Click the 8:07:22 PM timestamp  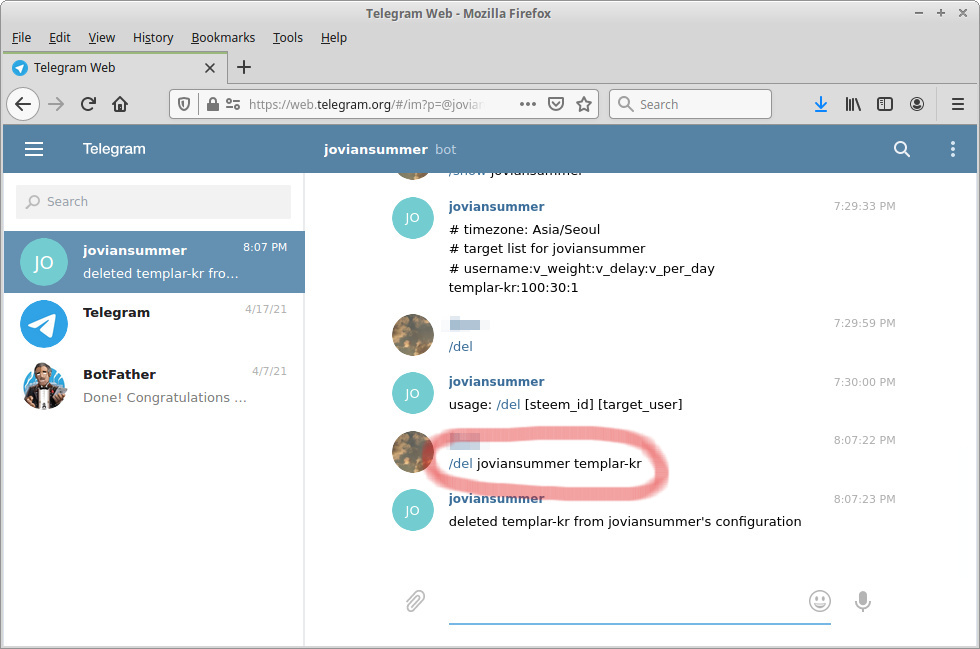pyautogui.click(x=864, y=440)
